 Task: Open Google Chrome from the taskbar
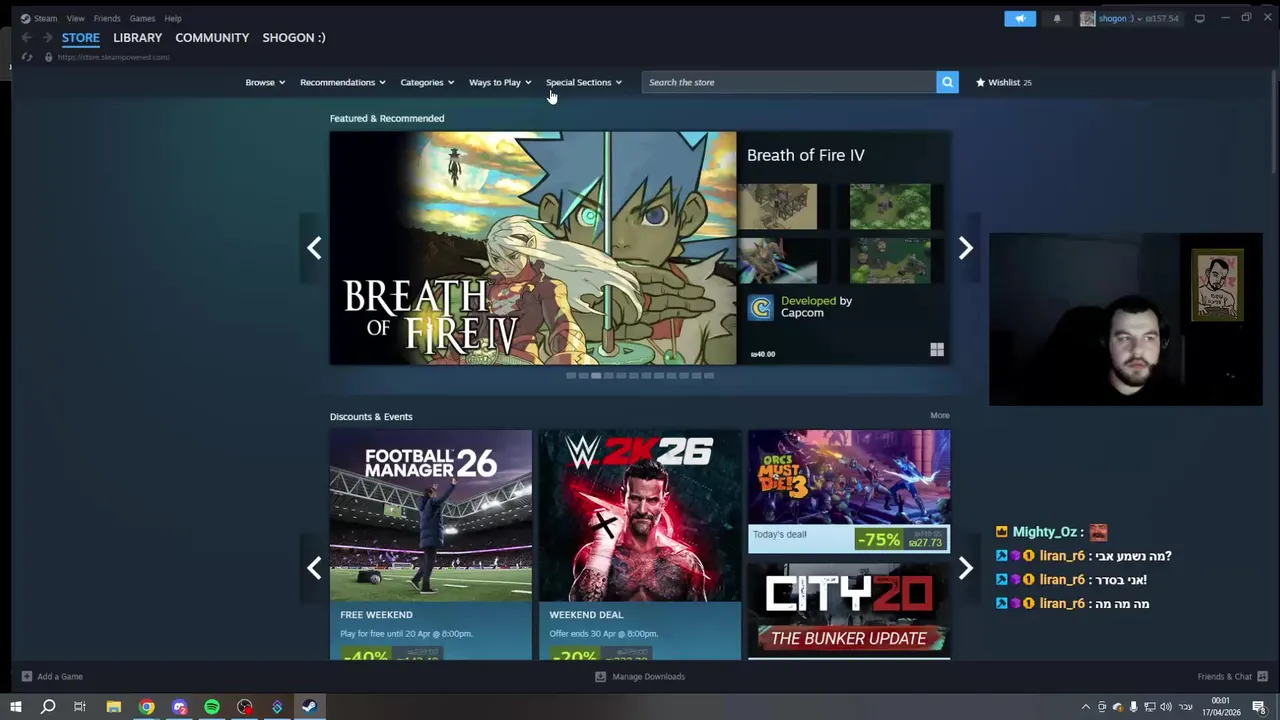point(147,707)
